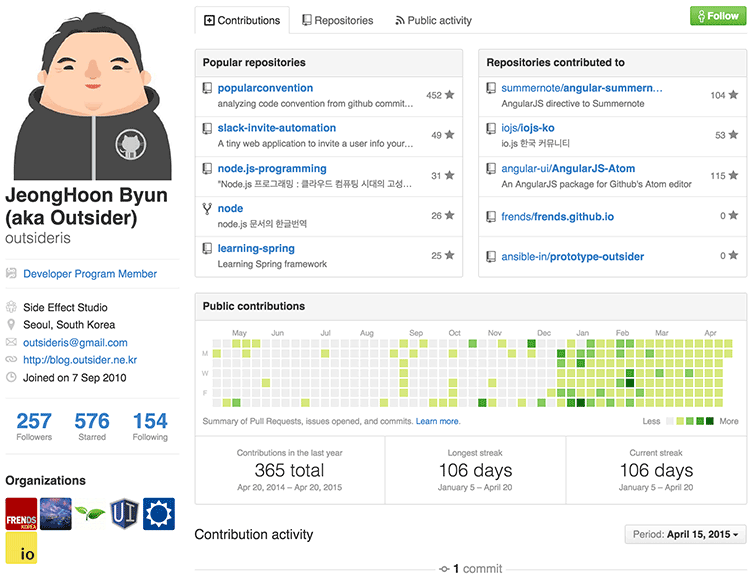Click the star icon next to 26
750x579 pixels.
click(450, 215)
